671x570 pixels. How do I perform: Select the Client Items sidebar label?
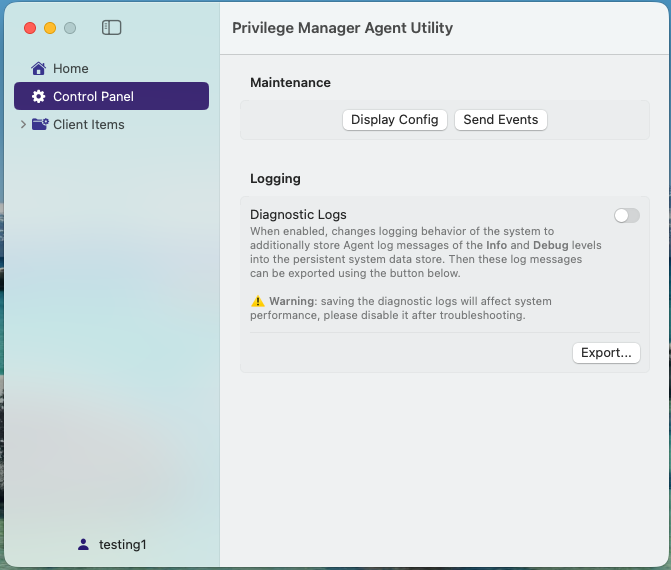(x=89, y=125)
